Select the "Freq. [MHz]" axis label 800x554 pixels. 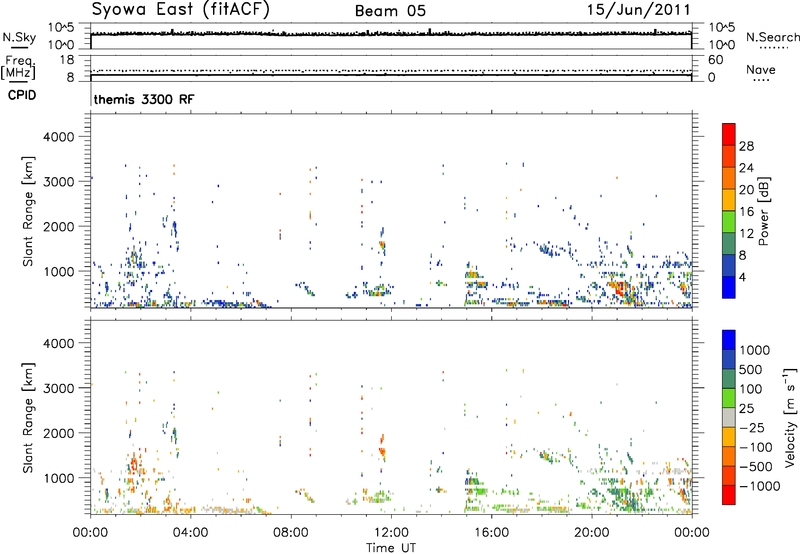click(x=18, y=67)
